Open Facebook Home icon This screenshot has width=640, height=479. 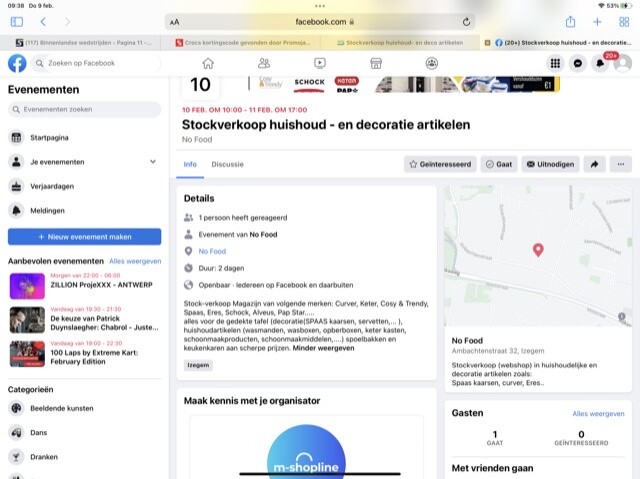[x=208, y=63]
